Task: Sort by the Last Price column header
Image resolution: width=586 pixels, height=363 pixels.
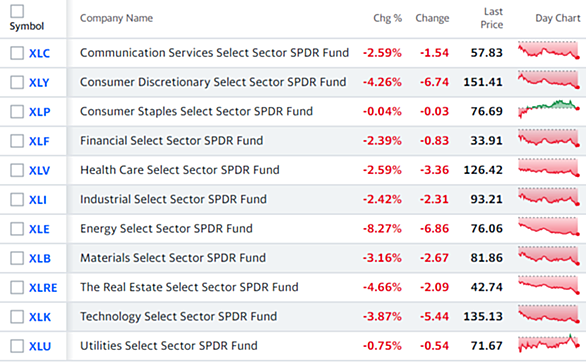Action: pyautogui.click(x=492, y=18)
